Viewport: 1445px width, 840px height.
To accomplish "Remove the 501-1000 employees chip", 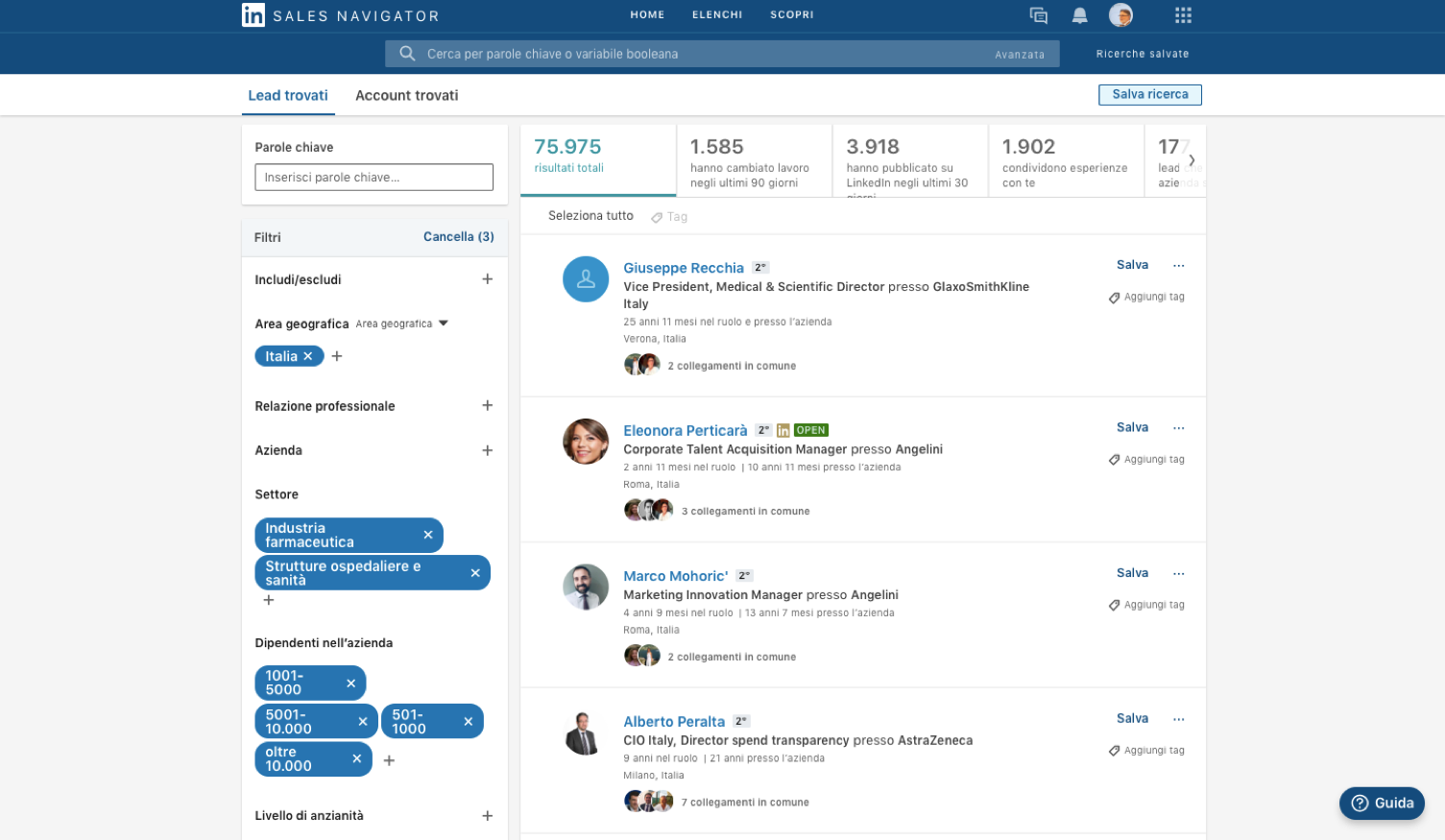I will click(469, 722).
